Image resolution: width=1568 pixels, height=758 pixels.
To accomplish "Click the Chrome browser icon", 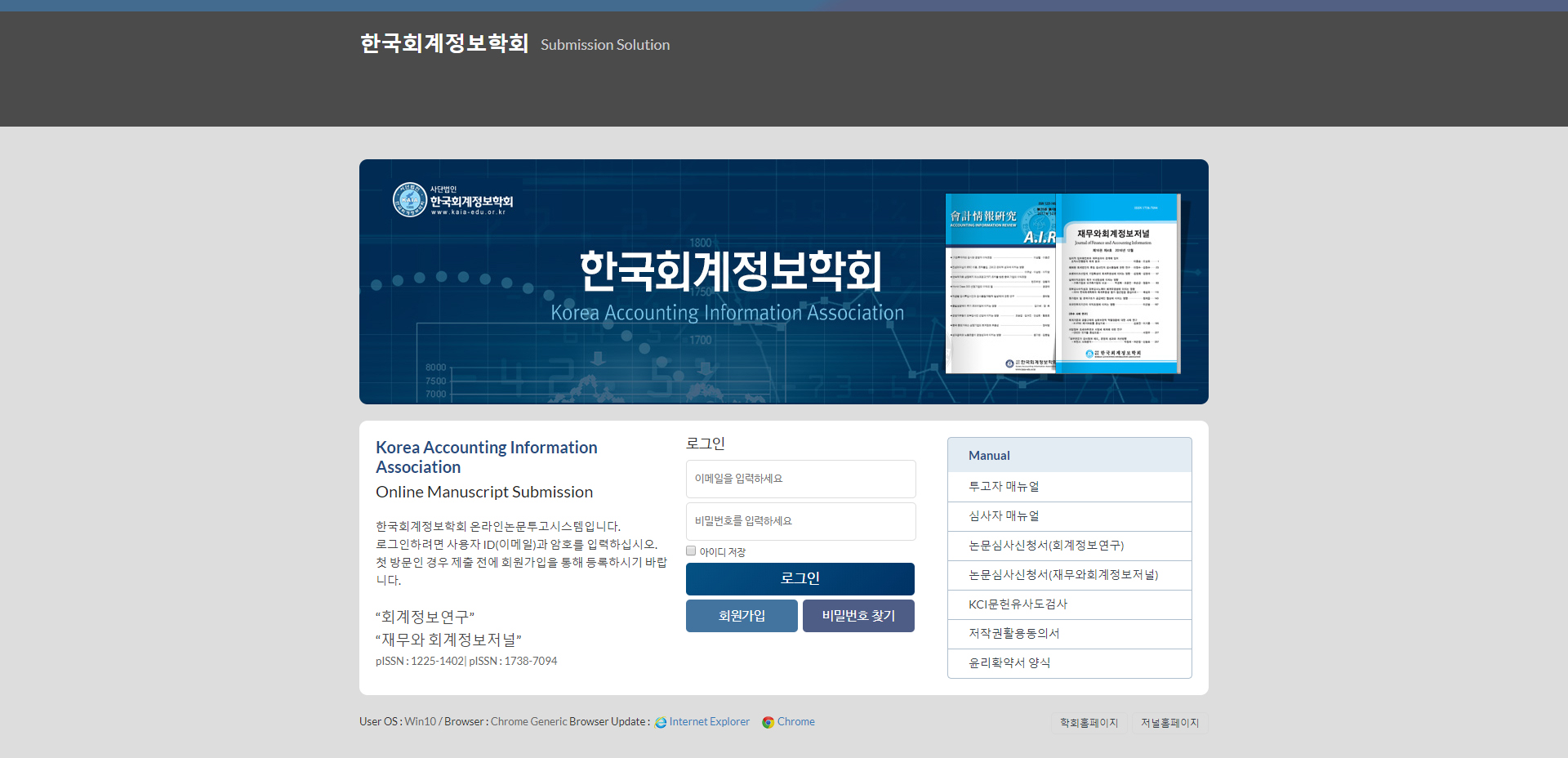I will [768, 723].
